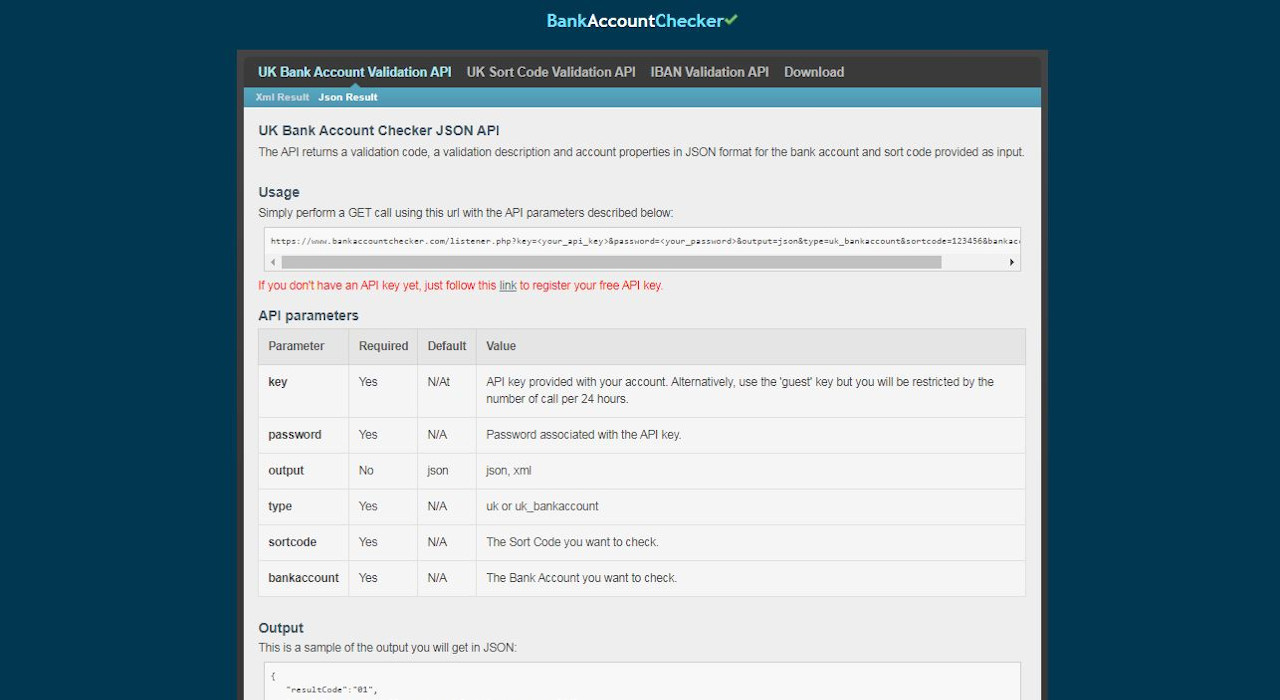
Task: Click the 'The API returns a validation code' description
Action: point(641,152)
